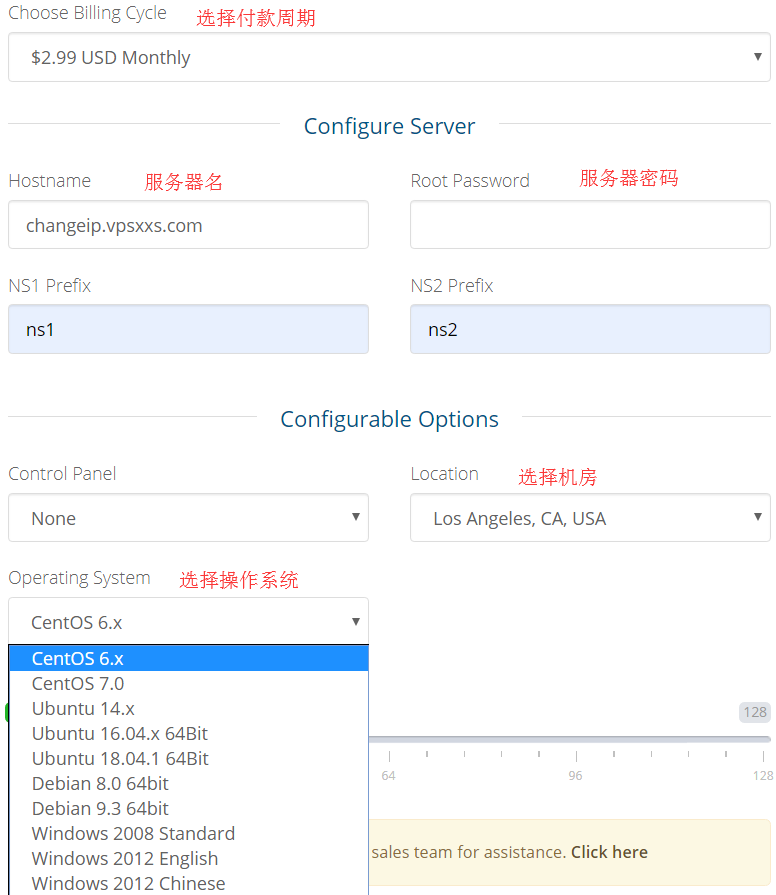Open the Location dropdown
776x895 pixels.
tap(590, 518)
